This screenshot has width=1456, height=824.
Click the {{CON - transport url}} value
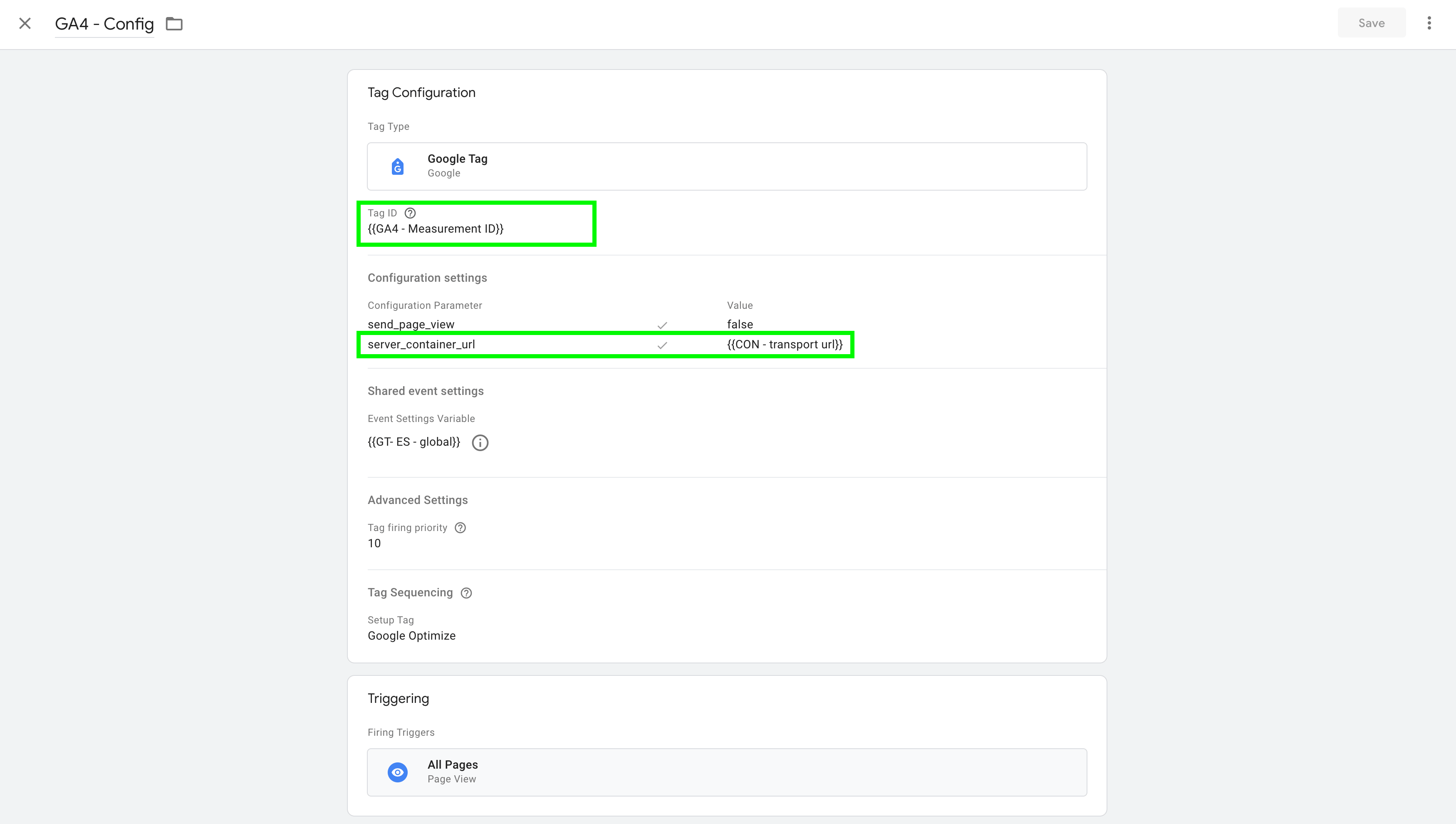[785, 345]
